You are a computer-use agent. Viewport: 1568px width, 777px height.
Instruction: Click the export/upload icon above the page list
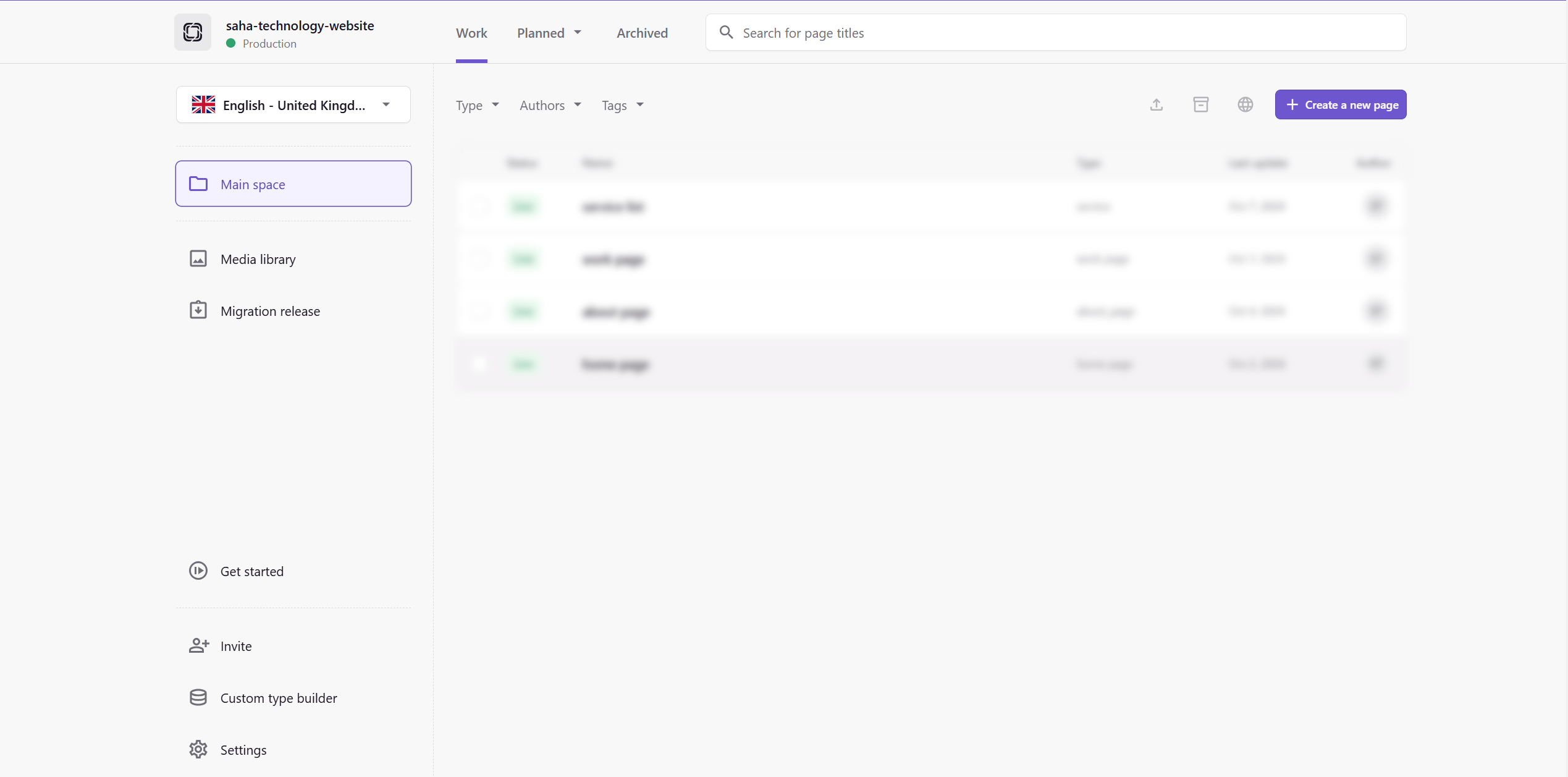pos(1157,104)
